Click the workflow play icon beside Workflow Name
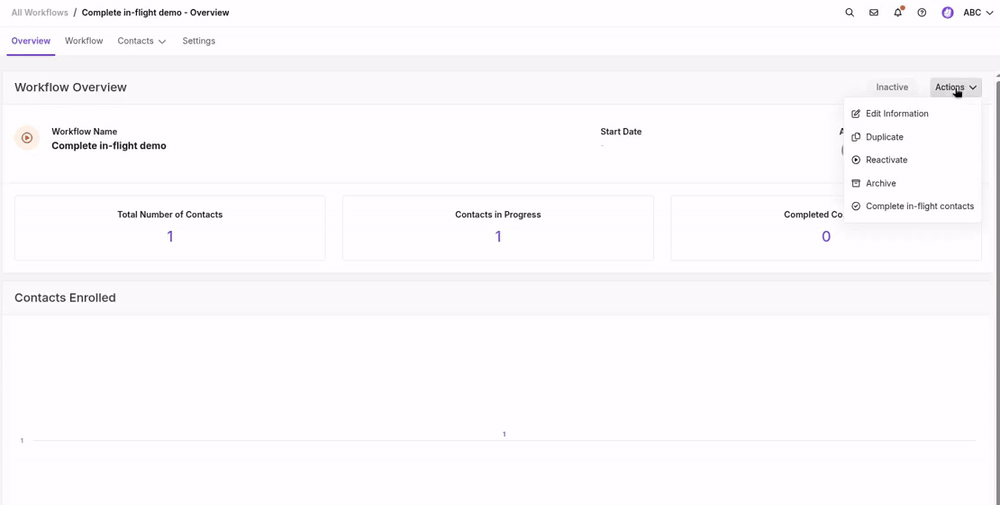The height and width of the screenshot is (505, 1000). pos(27,138)
